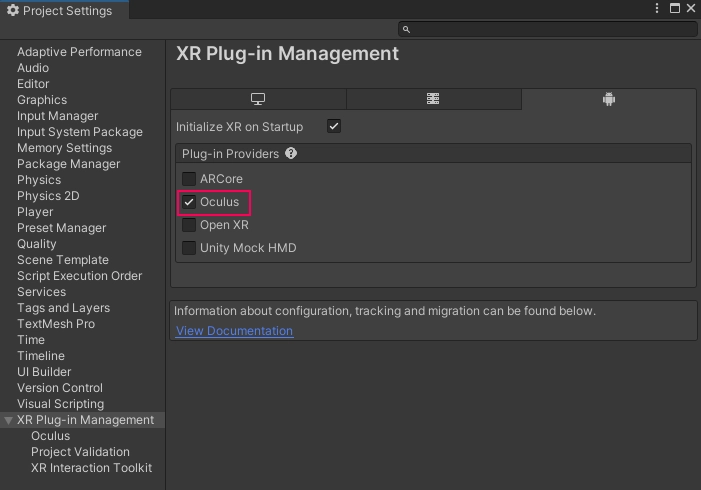The width and height of the screenshot is (701, 490).
Task: Enable the Open XR plug-in provider
Action: click(189, 225)
